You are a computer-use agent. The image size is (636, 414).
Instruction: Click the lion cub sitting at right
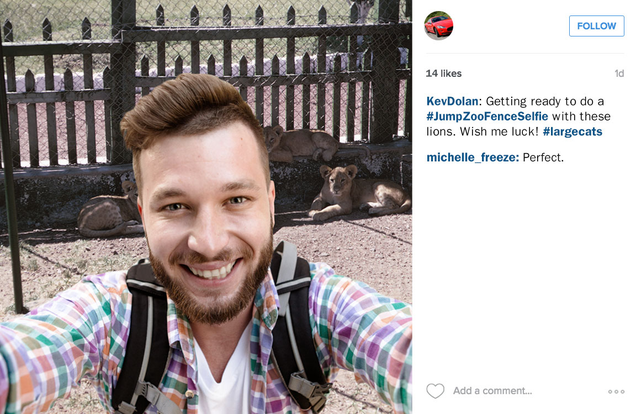pos(359,191)
